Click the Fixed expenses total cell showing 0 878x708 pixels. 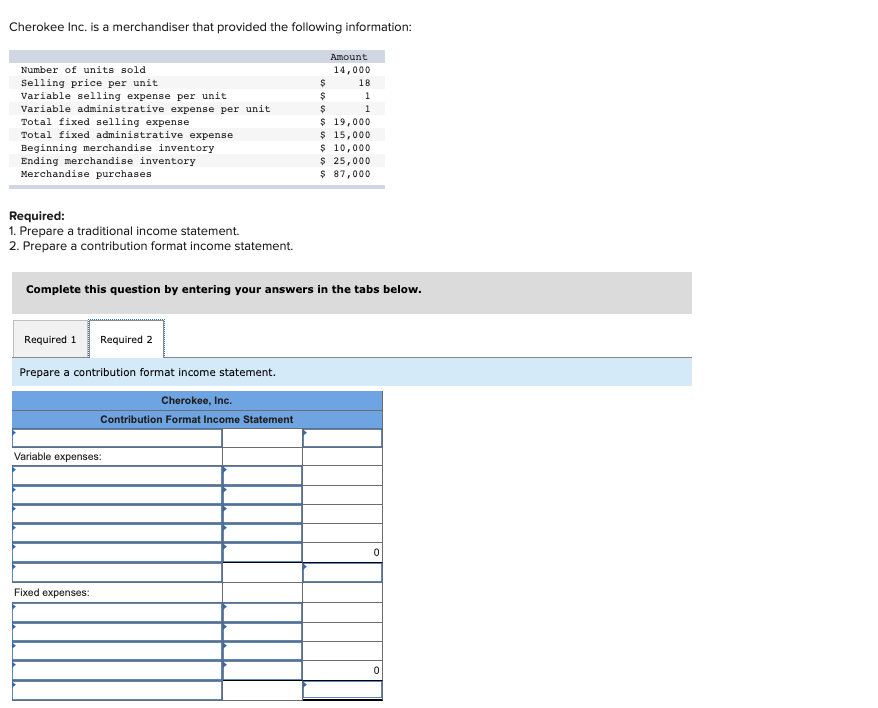(342, 670)
